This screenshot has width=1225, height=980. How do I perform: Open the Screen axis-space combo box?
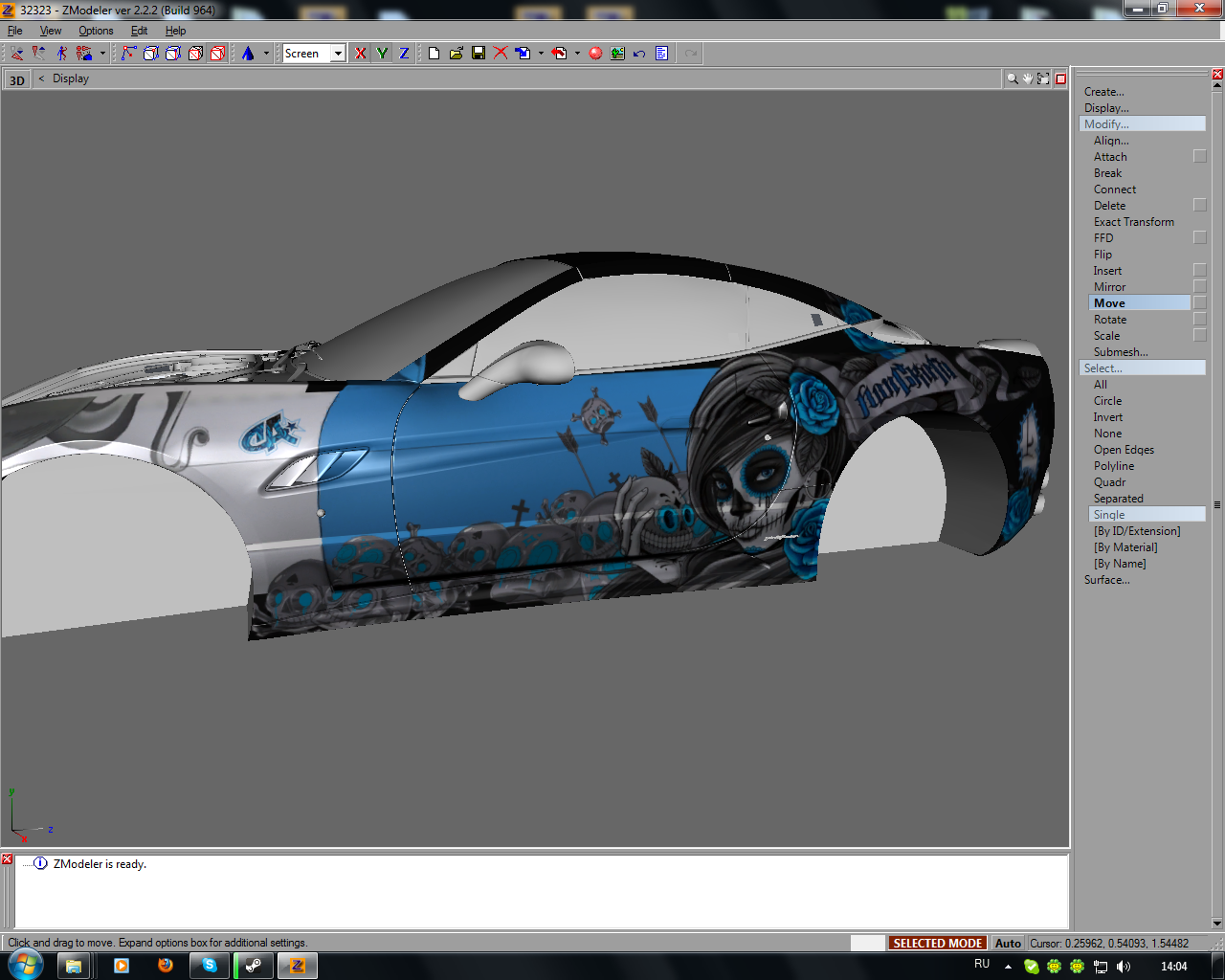click(314, 54)
